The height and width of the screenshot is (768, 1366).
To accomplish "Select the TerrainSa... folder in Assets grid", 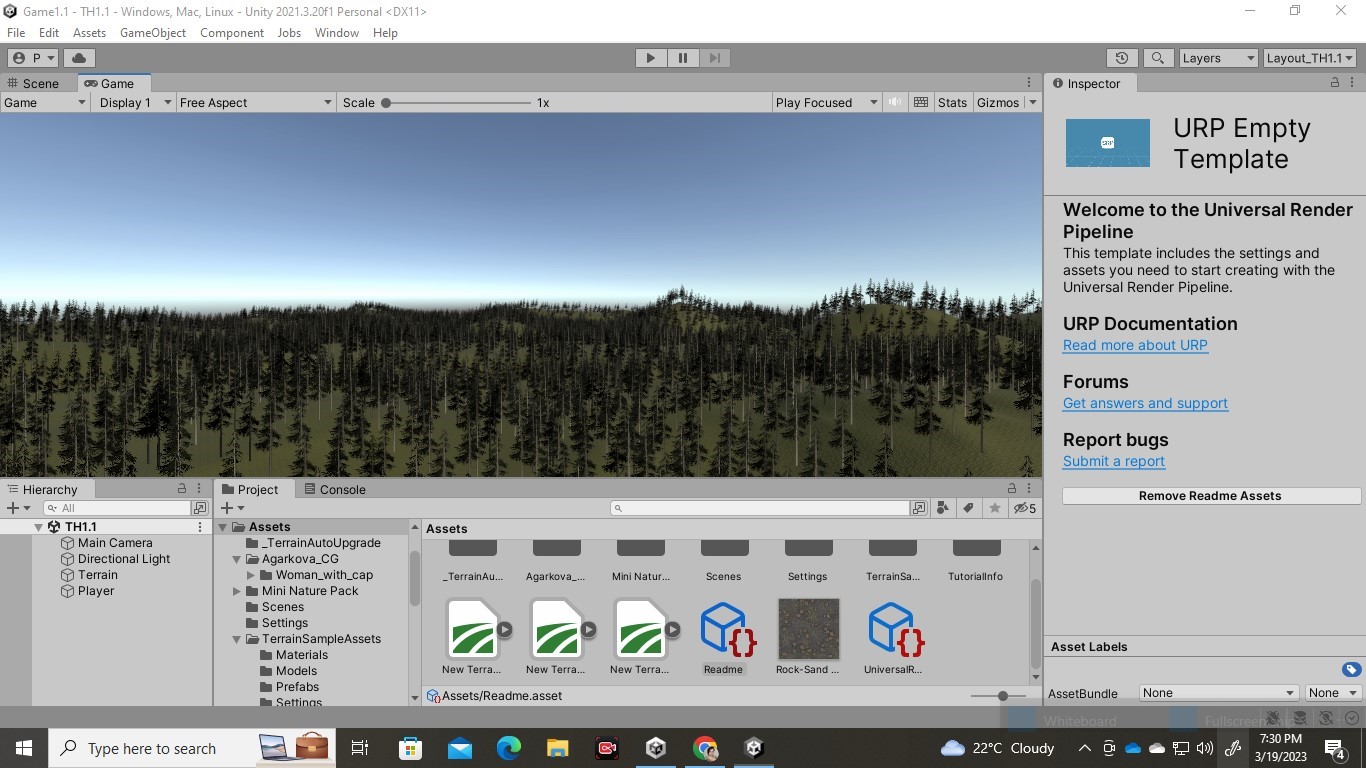I will (892, 562).
